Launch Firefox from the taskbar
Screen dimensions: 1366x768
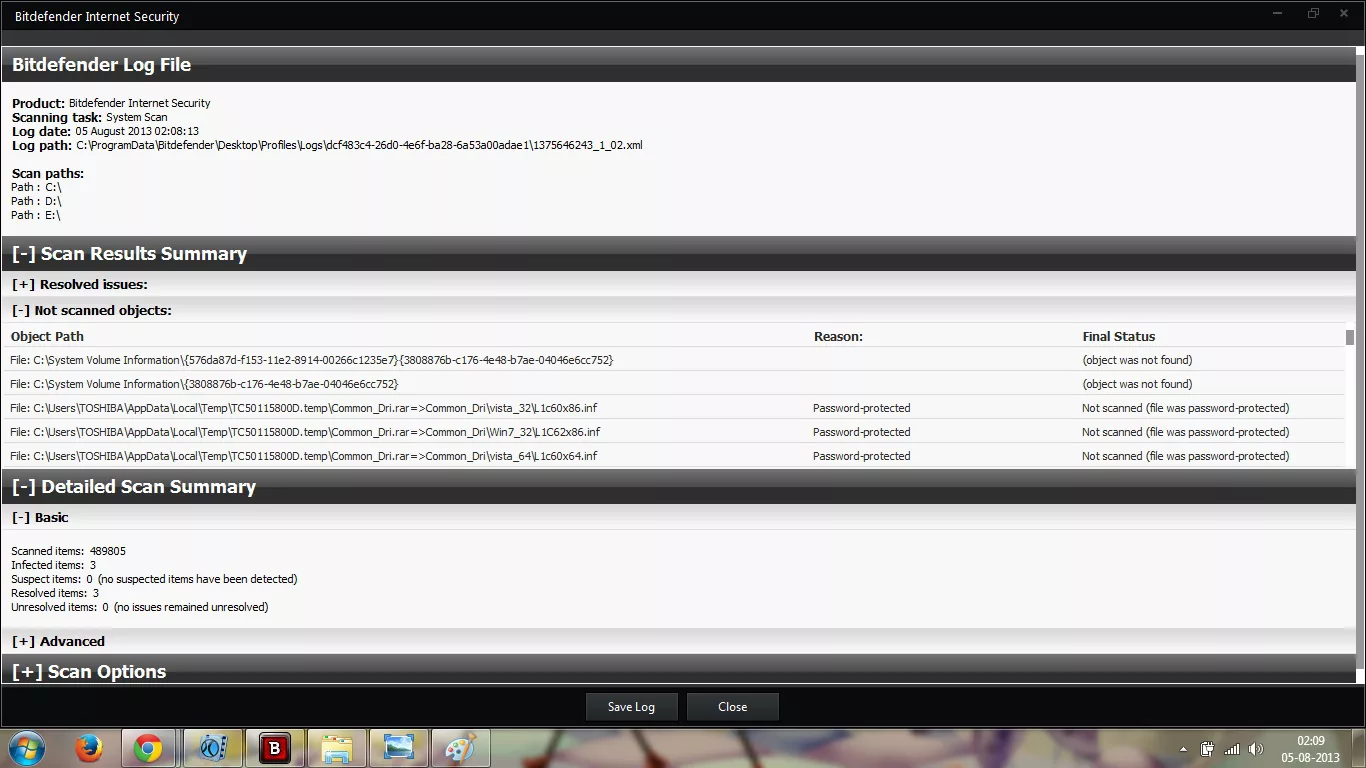click(89, 748)
